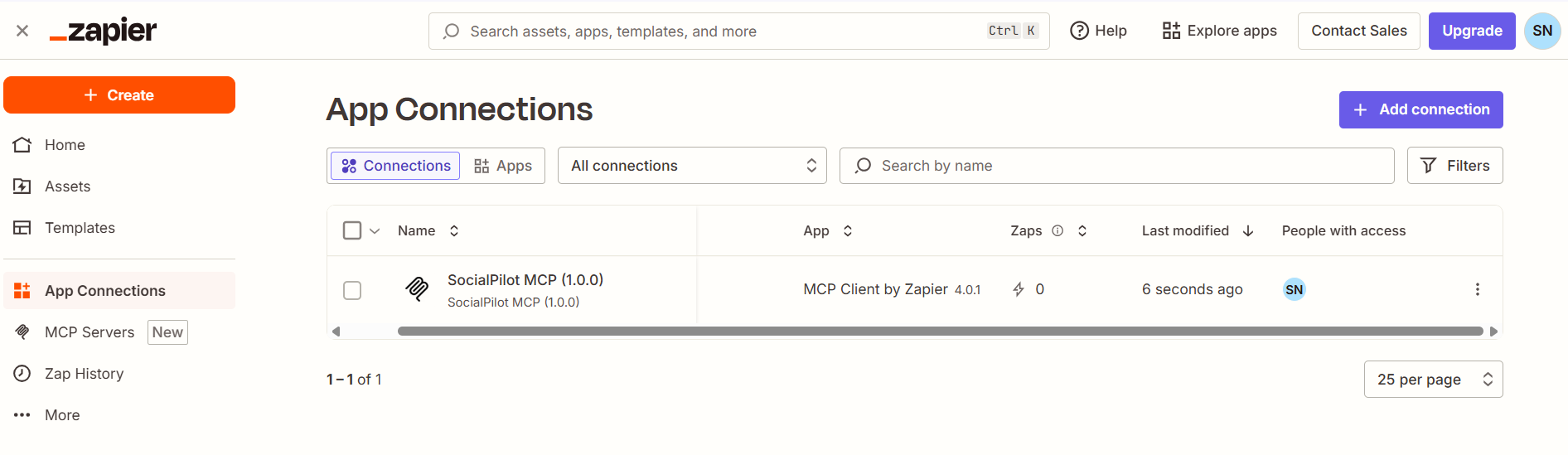Click the Zaps count lightning bolt icon
The height and width of the screenshot is (455, 1568).
tap(1019, 289)
